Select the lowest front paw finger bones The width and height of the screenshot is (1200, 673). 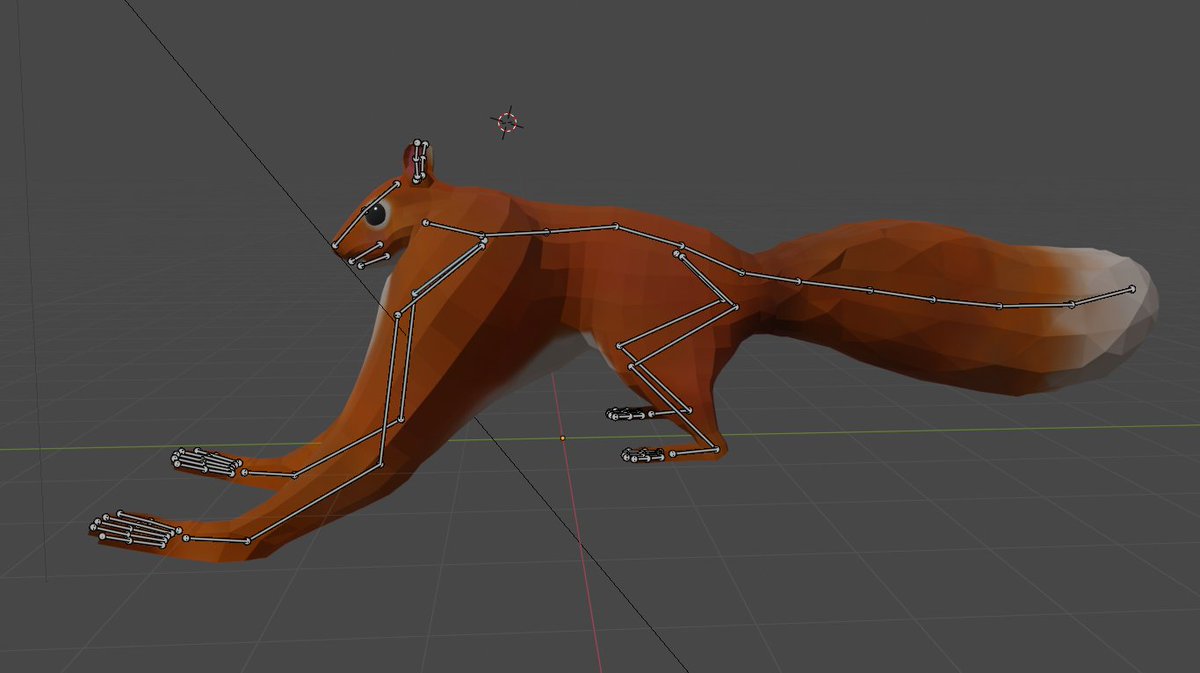[x=135, y=530]
